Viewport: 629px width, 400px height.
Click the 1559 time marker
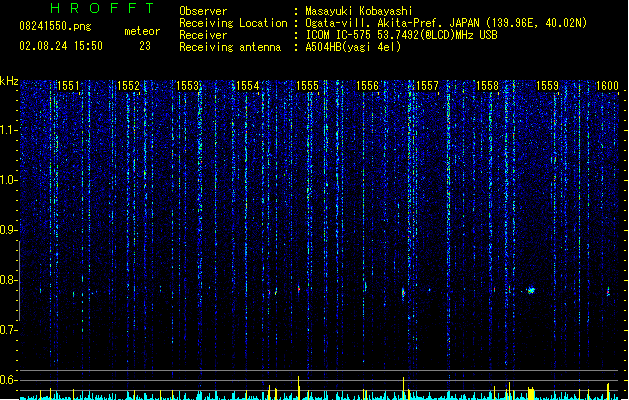click(x=547, y=86)
